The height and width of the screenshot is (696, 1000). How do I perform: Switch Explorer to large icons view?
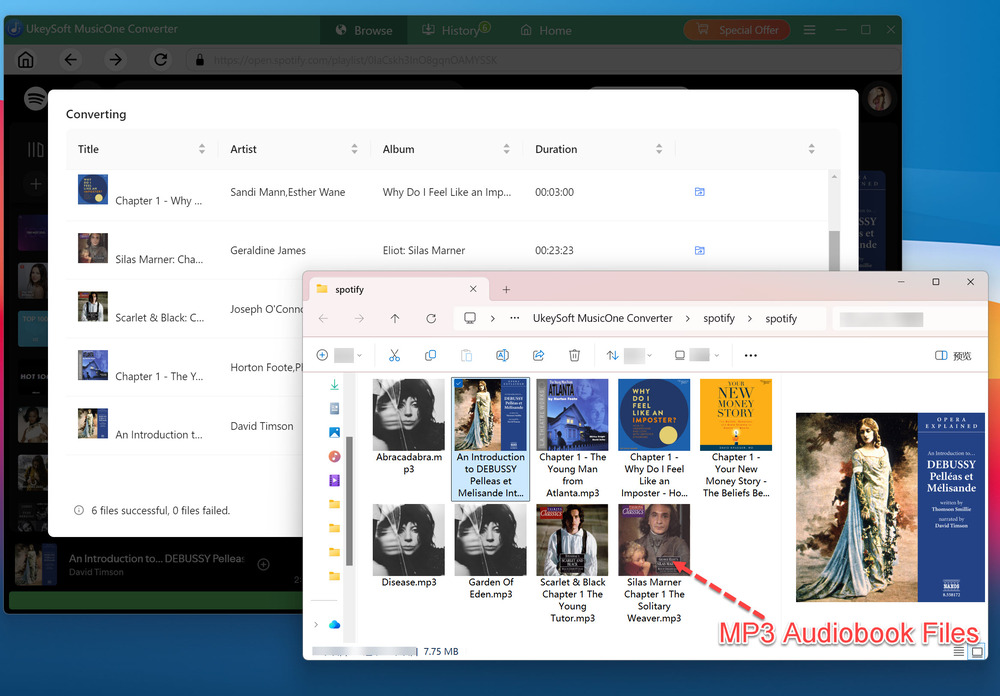[x=976, y=651]
